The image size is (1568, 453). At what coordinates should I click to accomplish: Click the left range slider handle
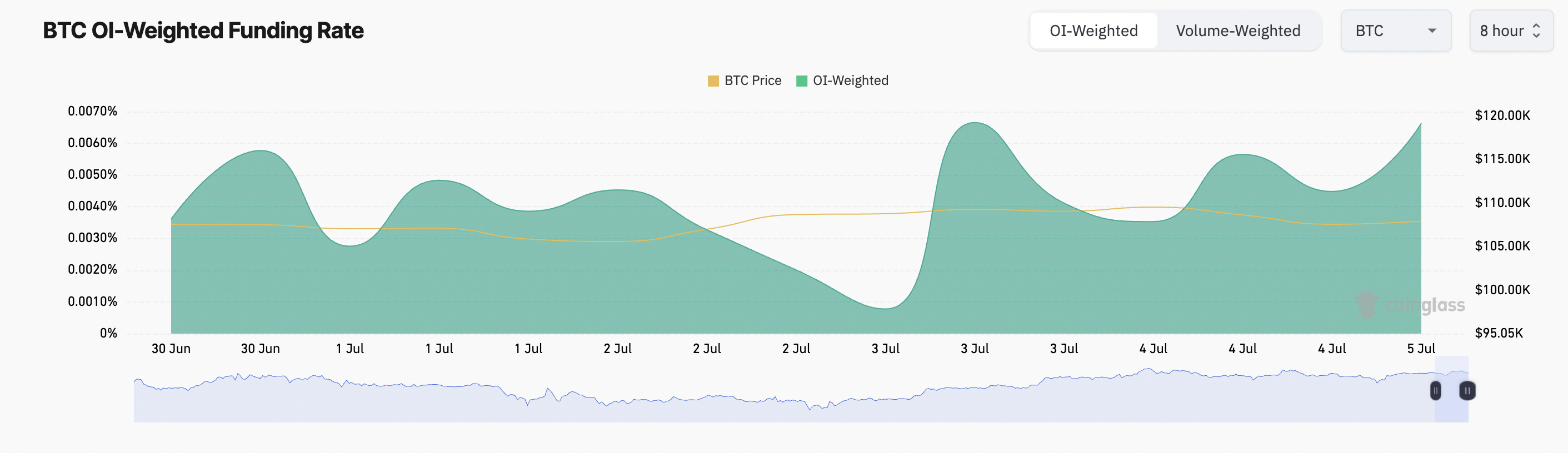(x=1435, y=390)
